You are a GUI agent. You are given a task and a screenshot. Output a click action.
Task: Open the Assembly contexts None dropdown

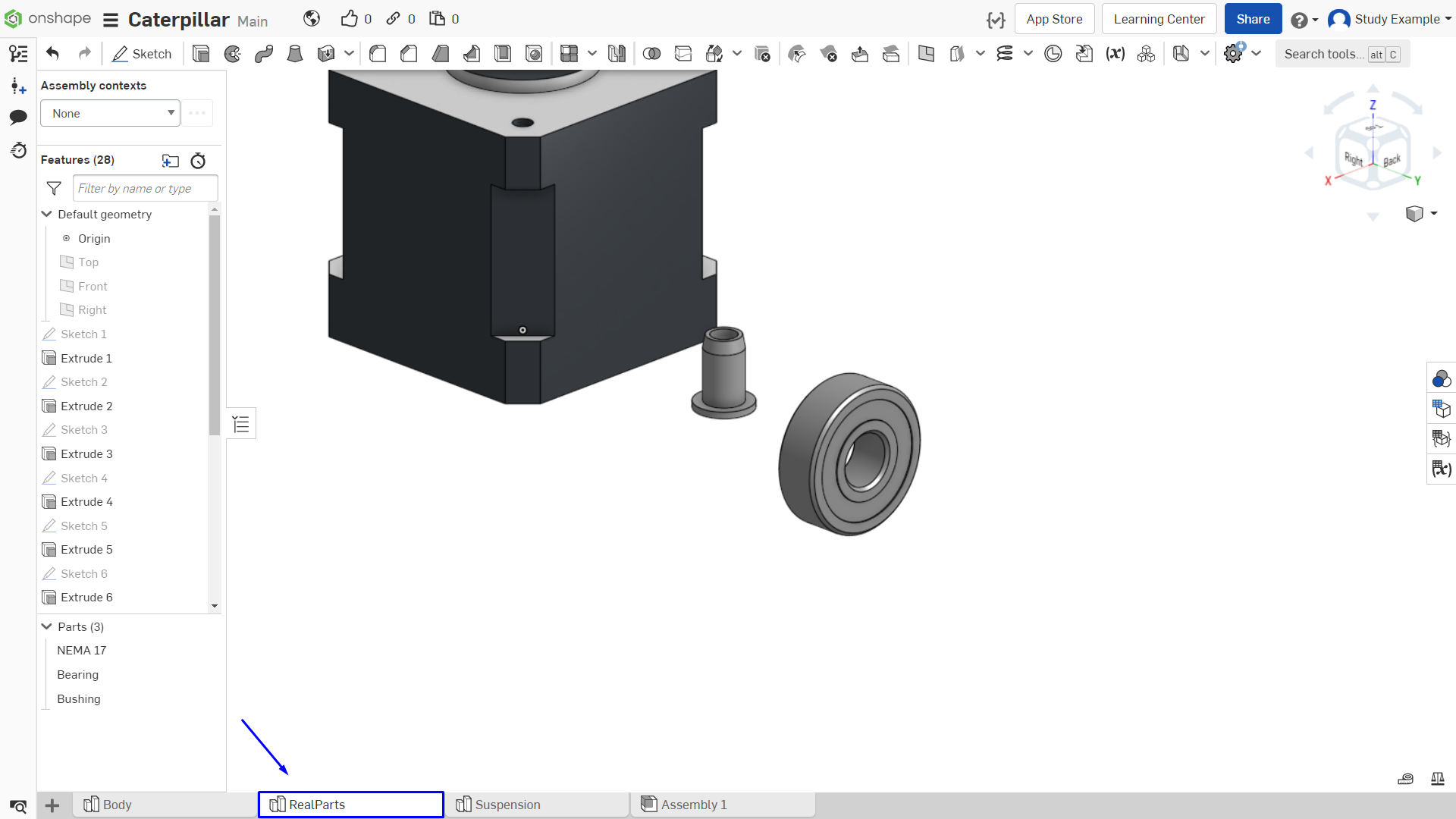click(110, 114)
